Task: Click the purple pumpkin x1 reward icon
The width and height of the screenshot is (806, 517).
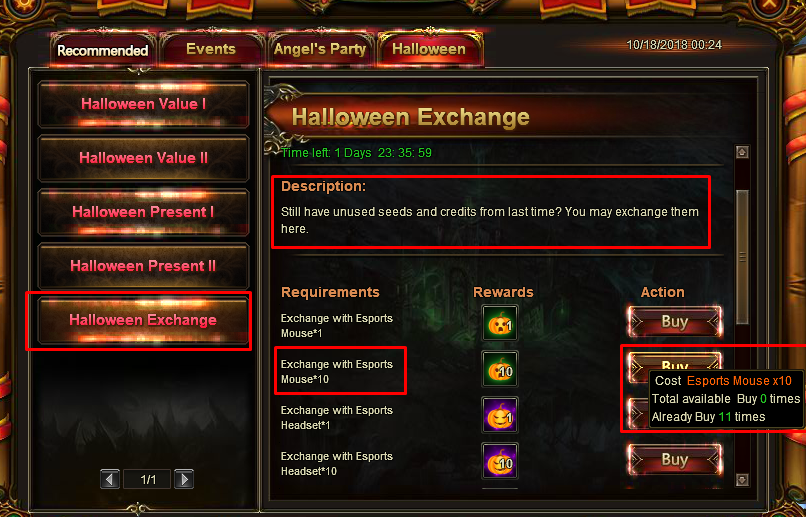Action: [x=500, y=415]
